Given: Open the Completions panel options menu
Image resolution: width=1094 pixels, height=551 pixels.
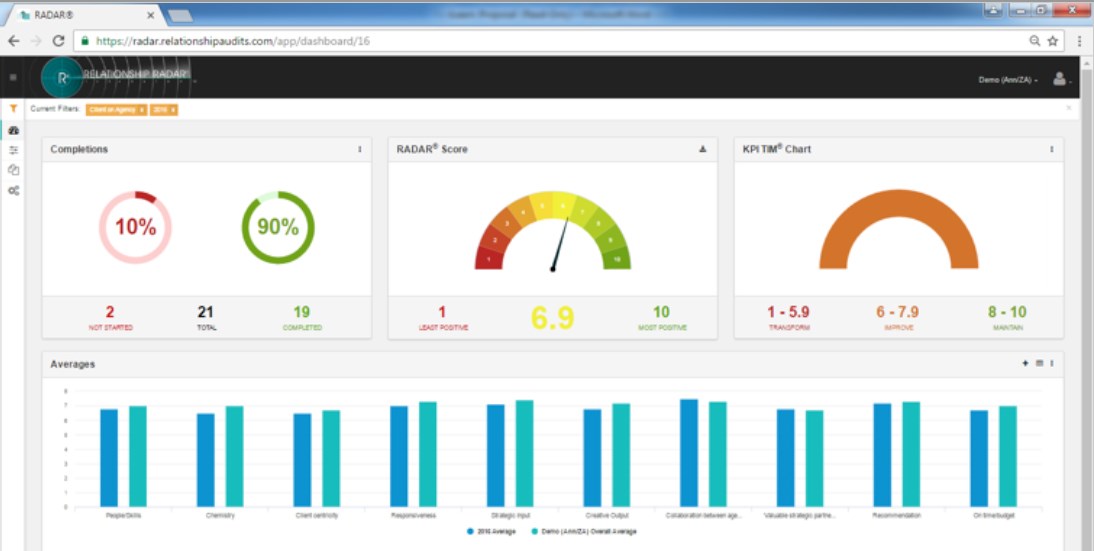Looking at the screenshot, I should pyautogui.click(x=360, y=149).
